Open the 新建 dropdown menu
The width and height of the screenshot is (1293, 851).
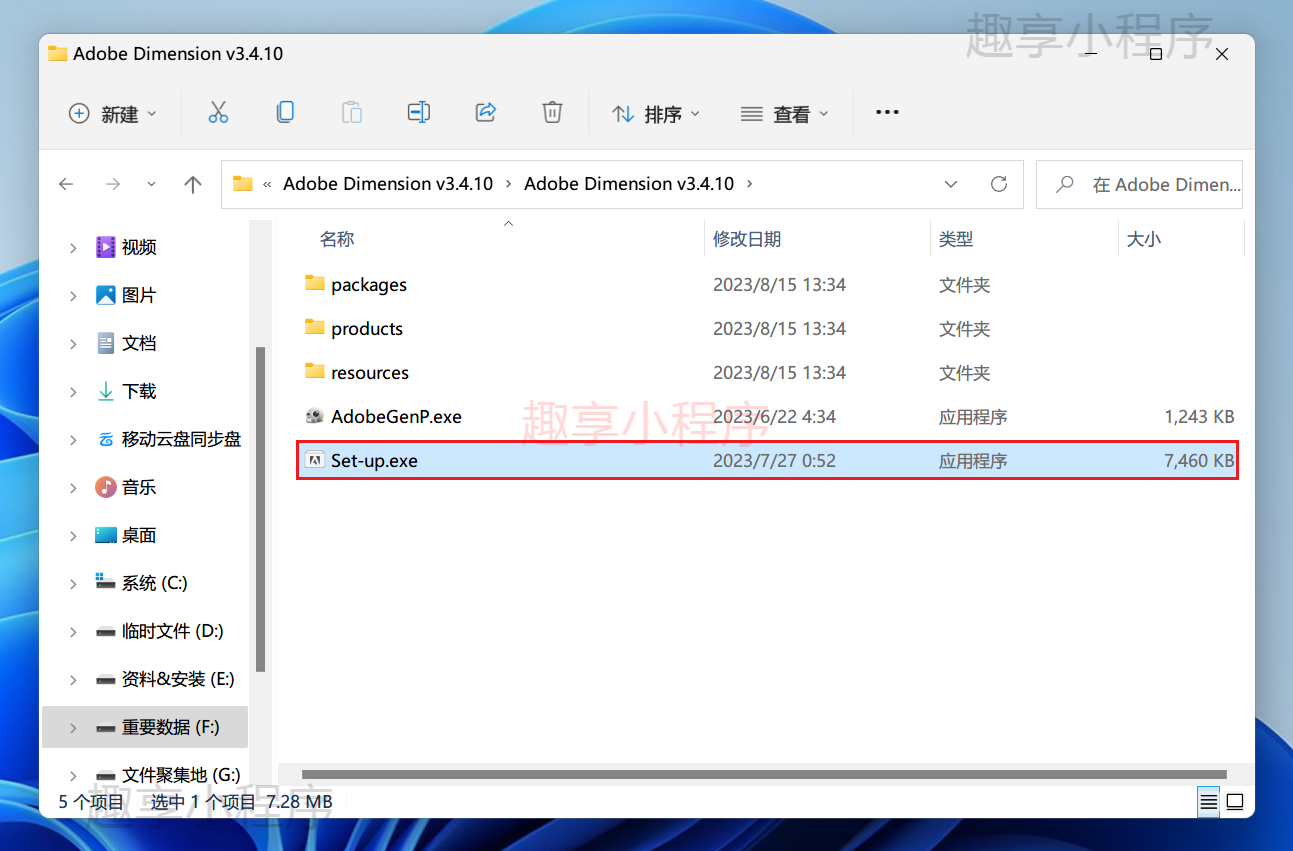tap(113, 114)
